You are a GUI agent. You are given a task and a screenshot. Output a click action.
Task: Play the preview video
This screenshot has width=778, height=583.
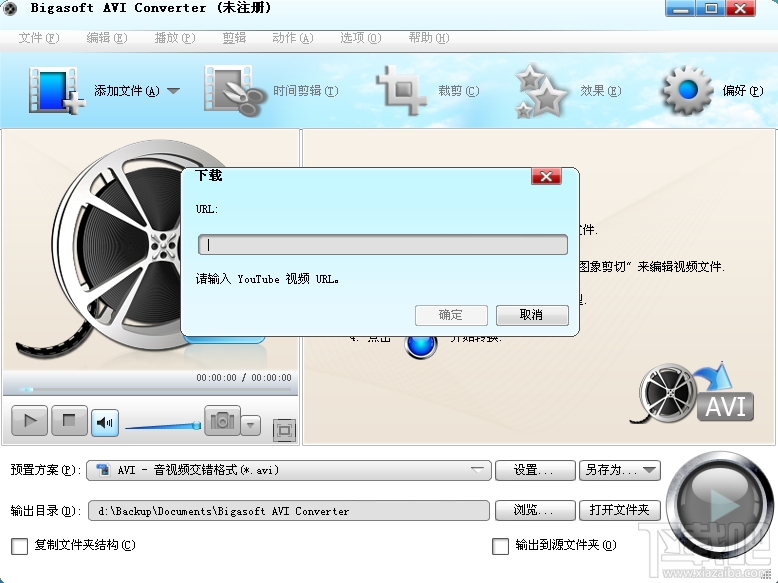click(x=29, y=421)
